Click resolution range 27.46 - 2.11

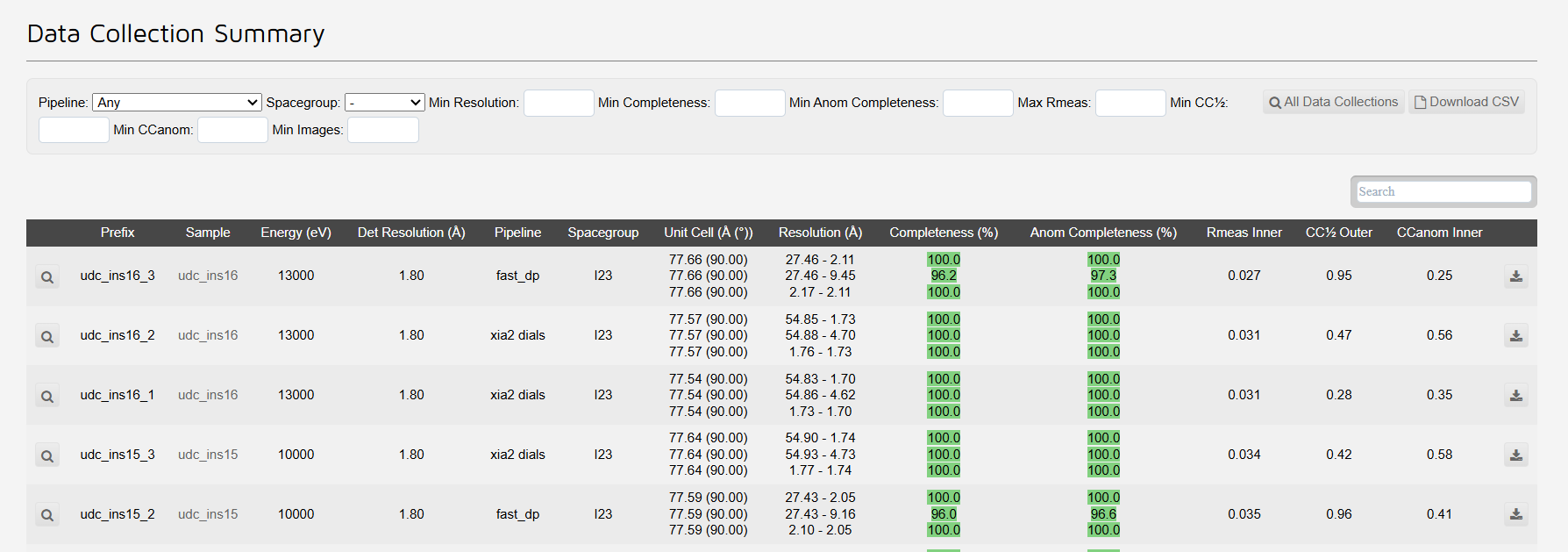coord(820,260)
